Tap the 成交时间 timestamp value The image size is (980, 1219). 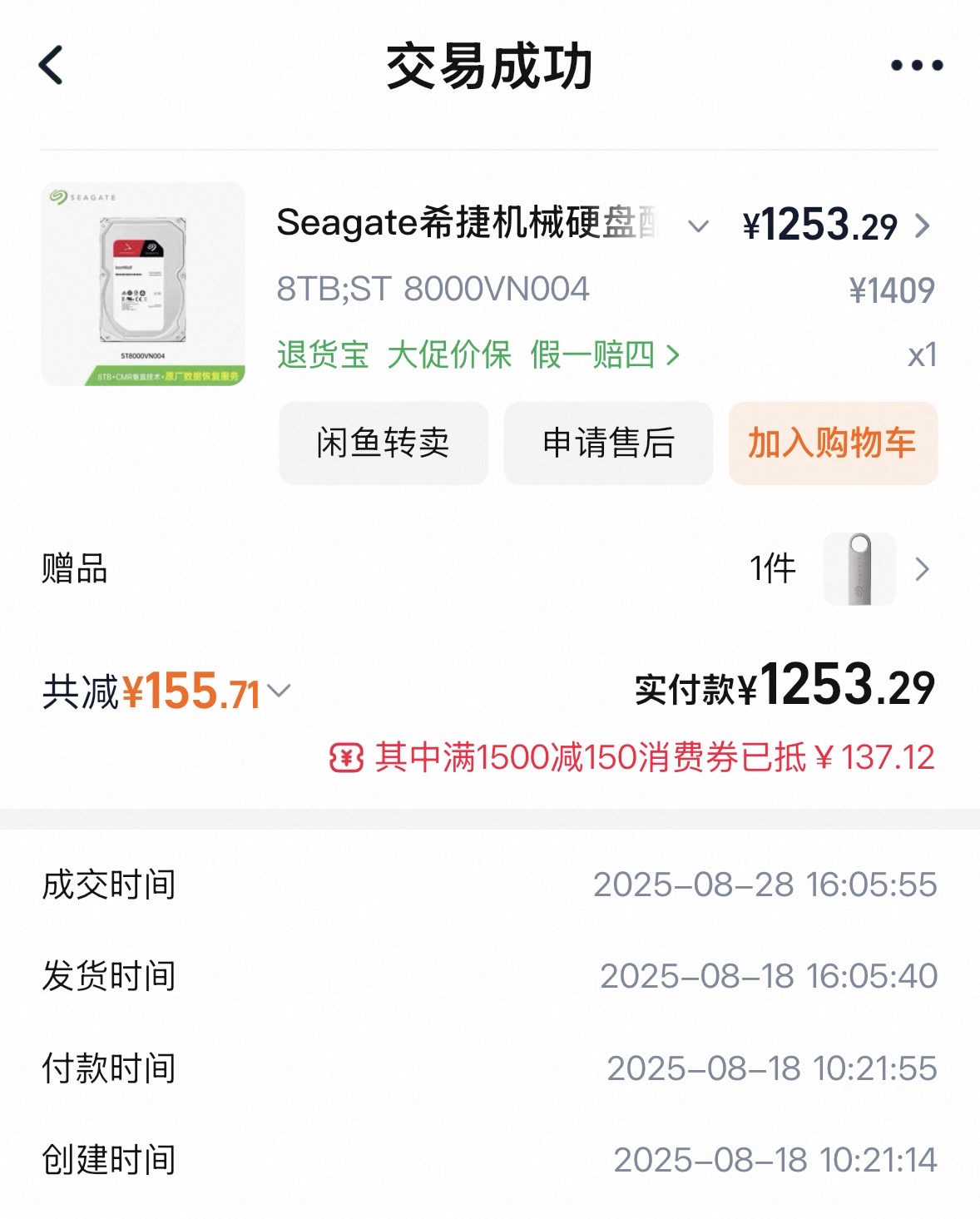click(765, 885)
